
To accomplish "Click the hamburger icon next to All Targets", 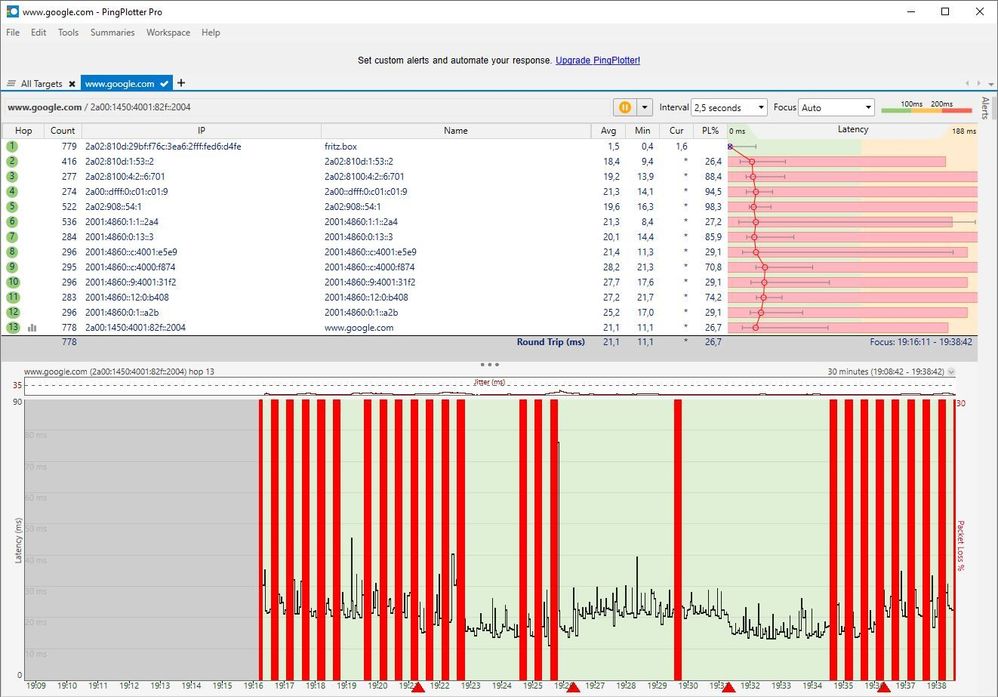I will [x=11, y=84].
